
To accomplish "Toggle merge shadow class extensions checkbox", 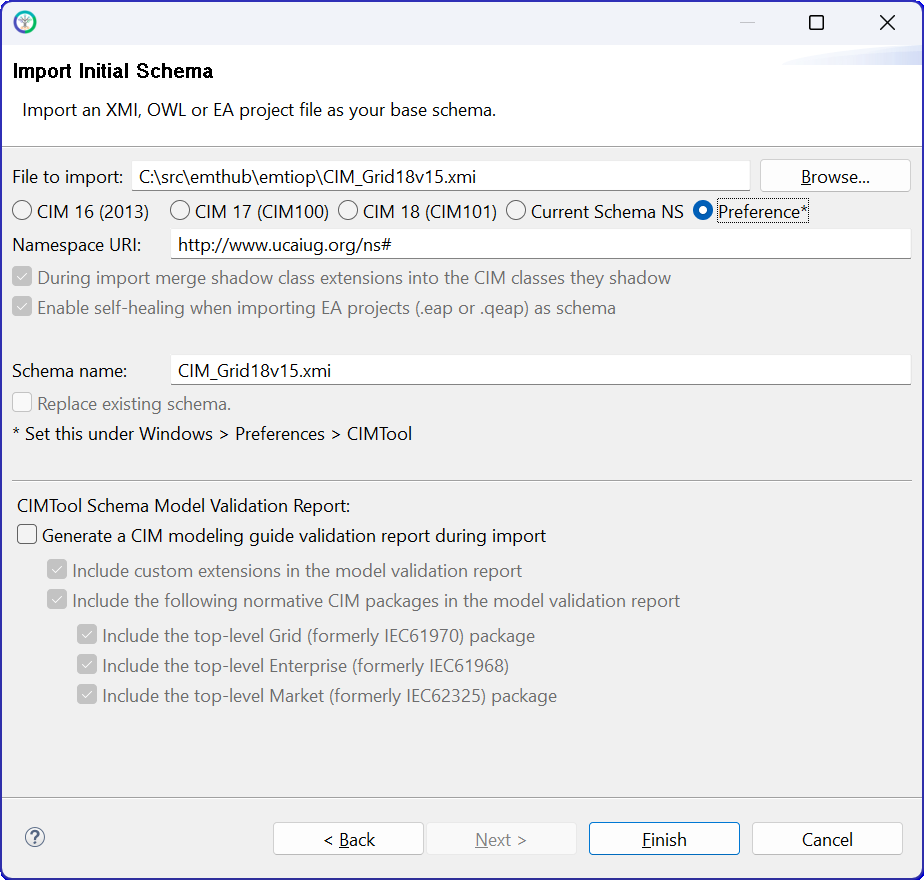I will tap(22, 277).
